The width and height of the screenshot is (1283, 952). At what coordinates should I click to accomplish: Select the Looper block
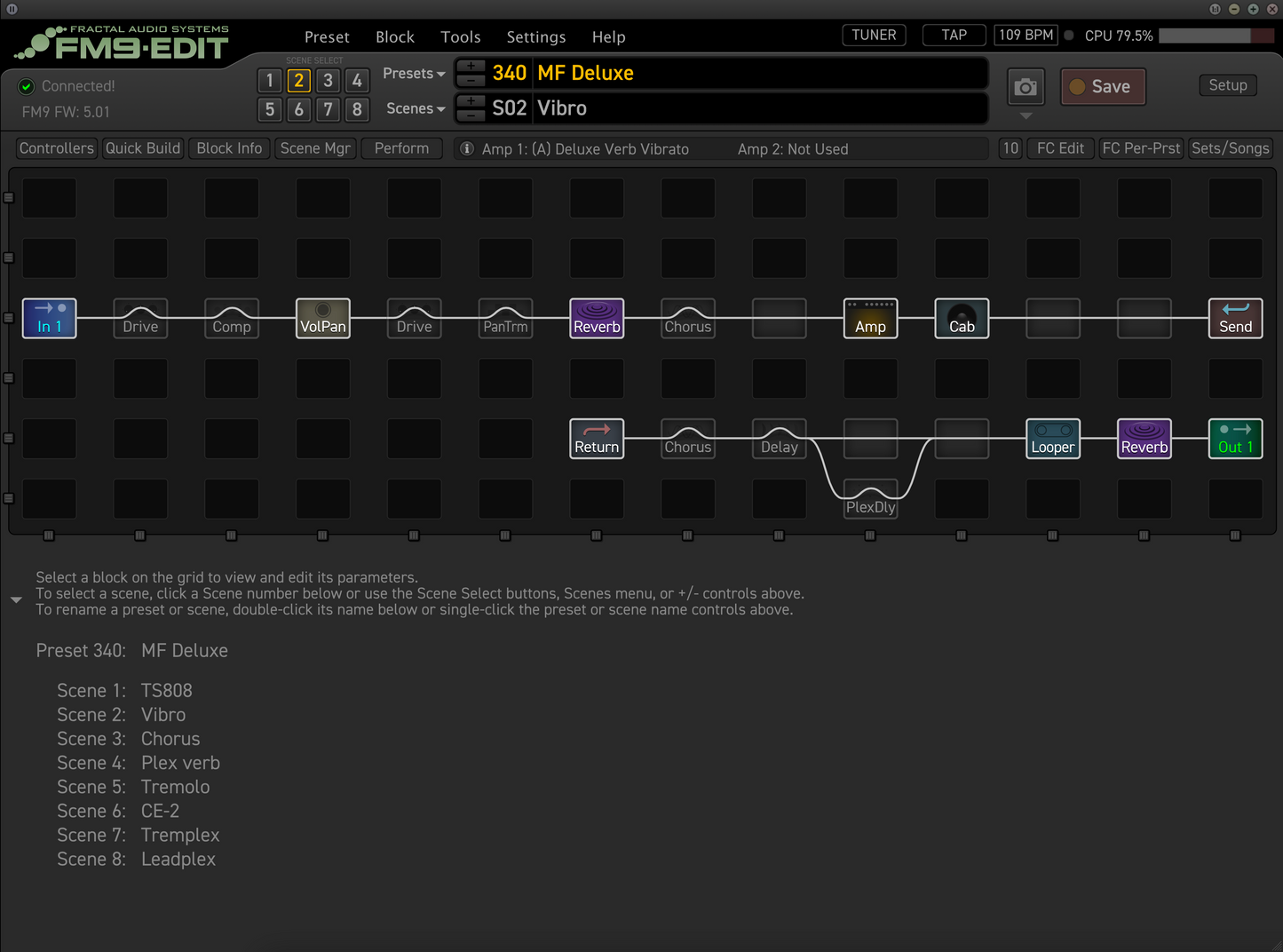click(x=1053, y=439)
